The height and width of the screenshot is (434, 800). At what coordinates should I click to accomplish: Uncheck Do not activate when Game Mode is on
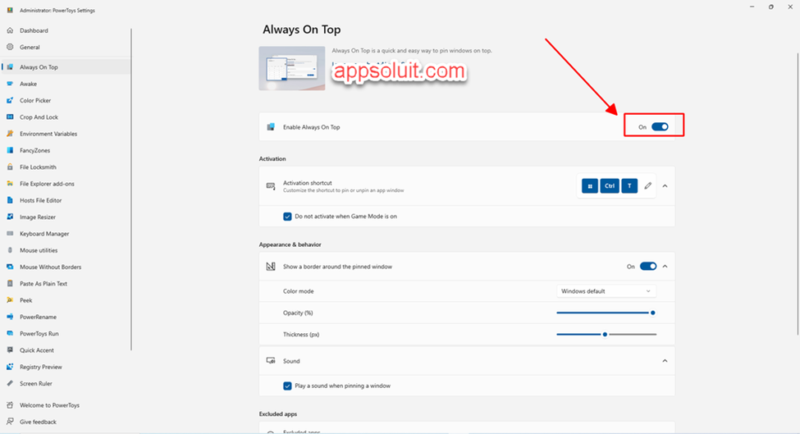(x=287, y=216)
